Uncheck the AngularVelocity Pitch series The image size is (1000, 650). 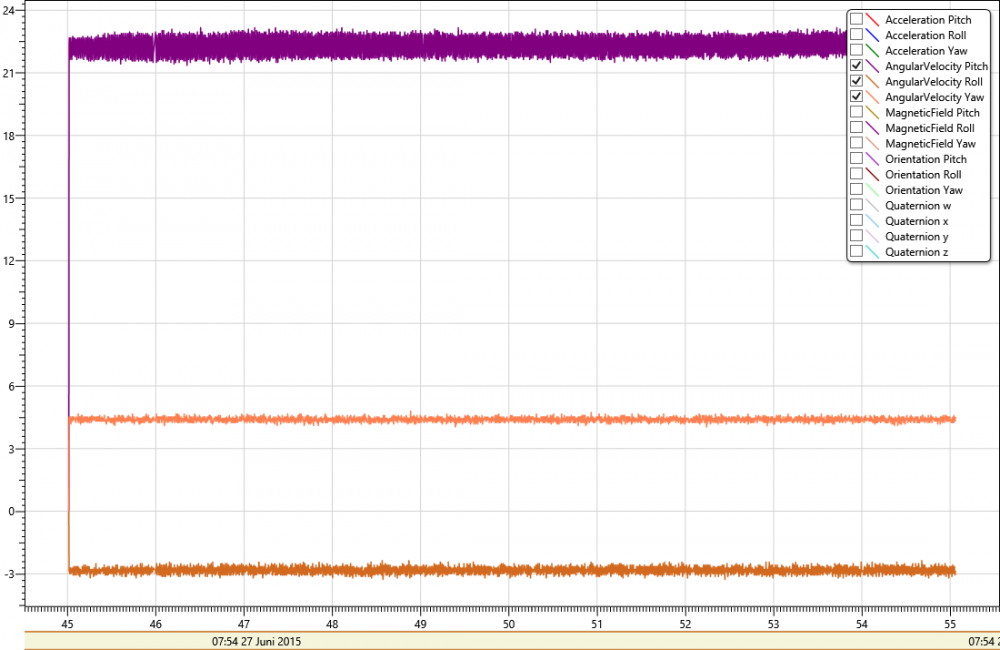(x=856, y=66)
